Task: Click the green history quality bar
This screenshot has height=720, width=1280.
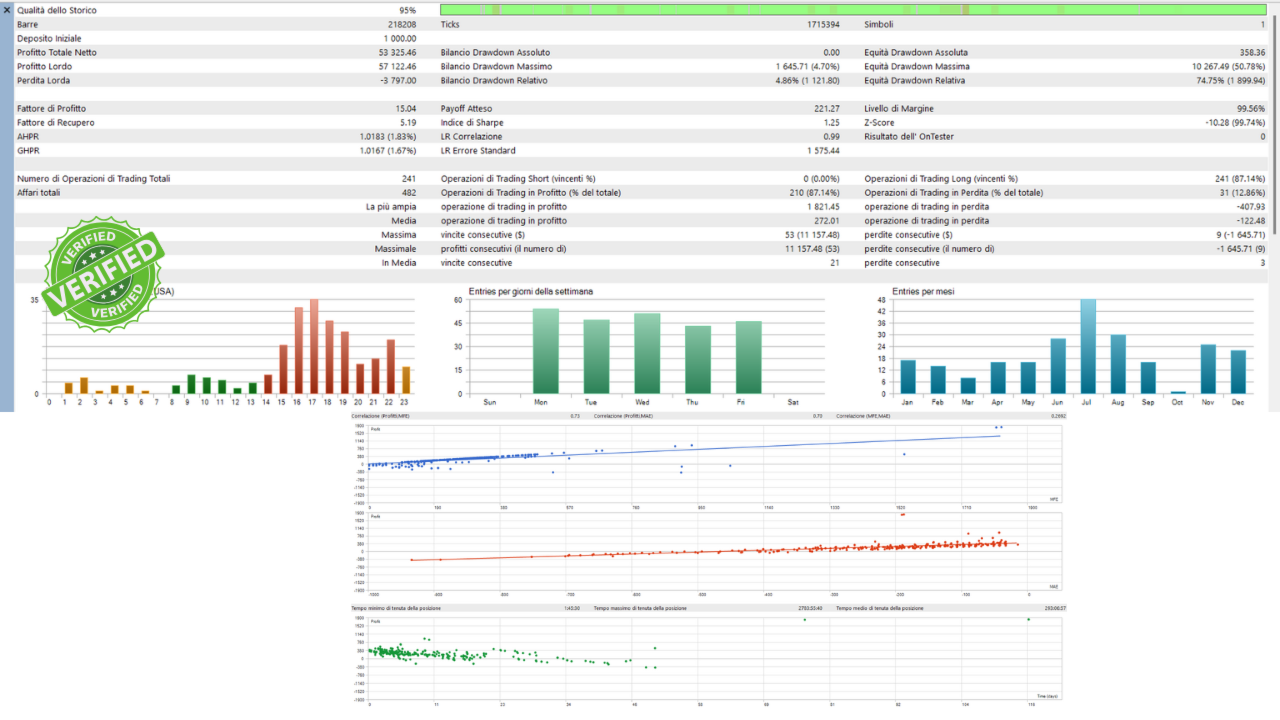Action: point(853,10)
